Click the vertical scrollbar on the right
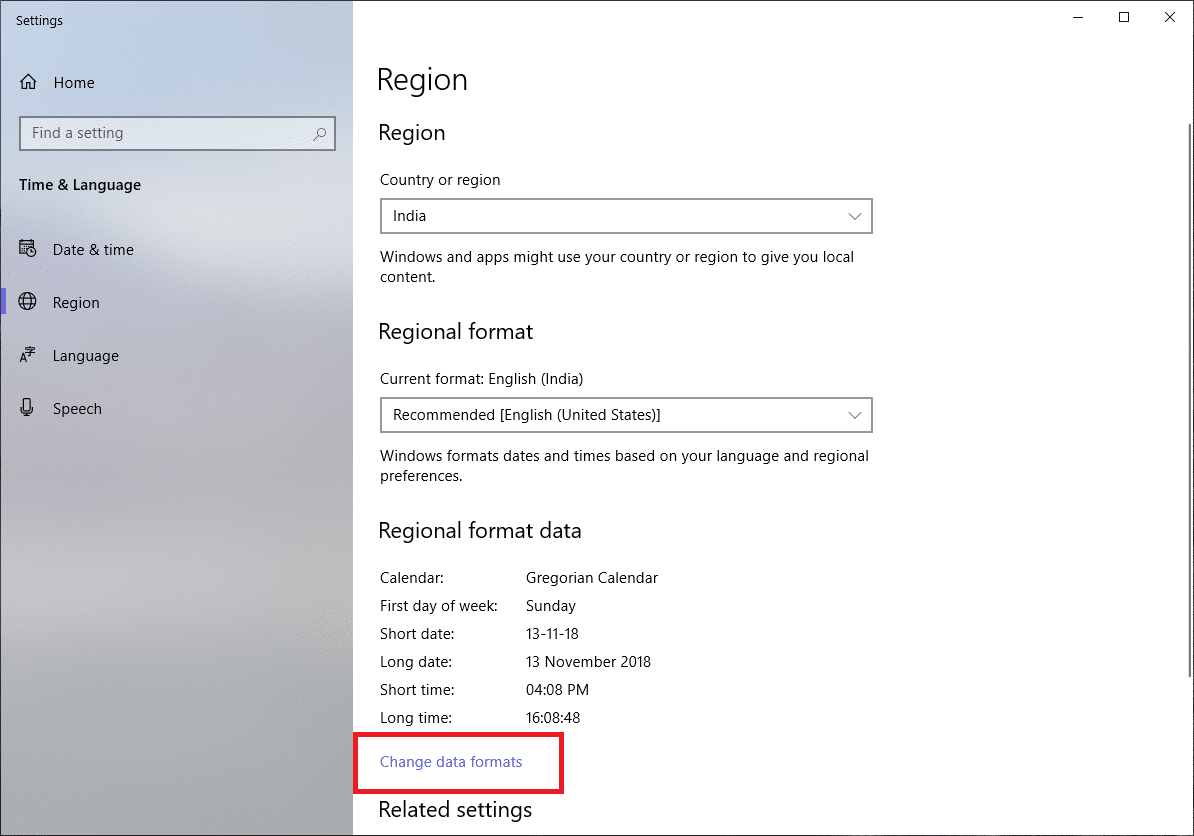The image size is (1194, 836). tap(1189, 400)
